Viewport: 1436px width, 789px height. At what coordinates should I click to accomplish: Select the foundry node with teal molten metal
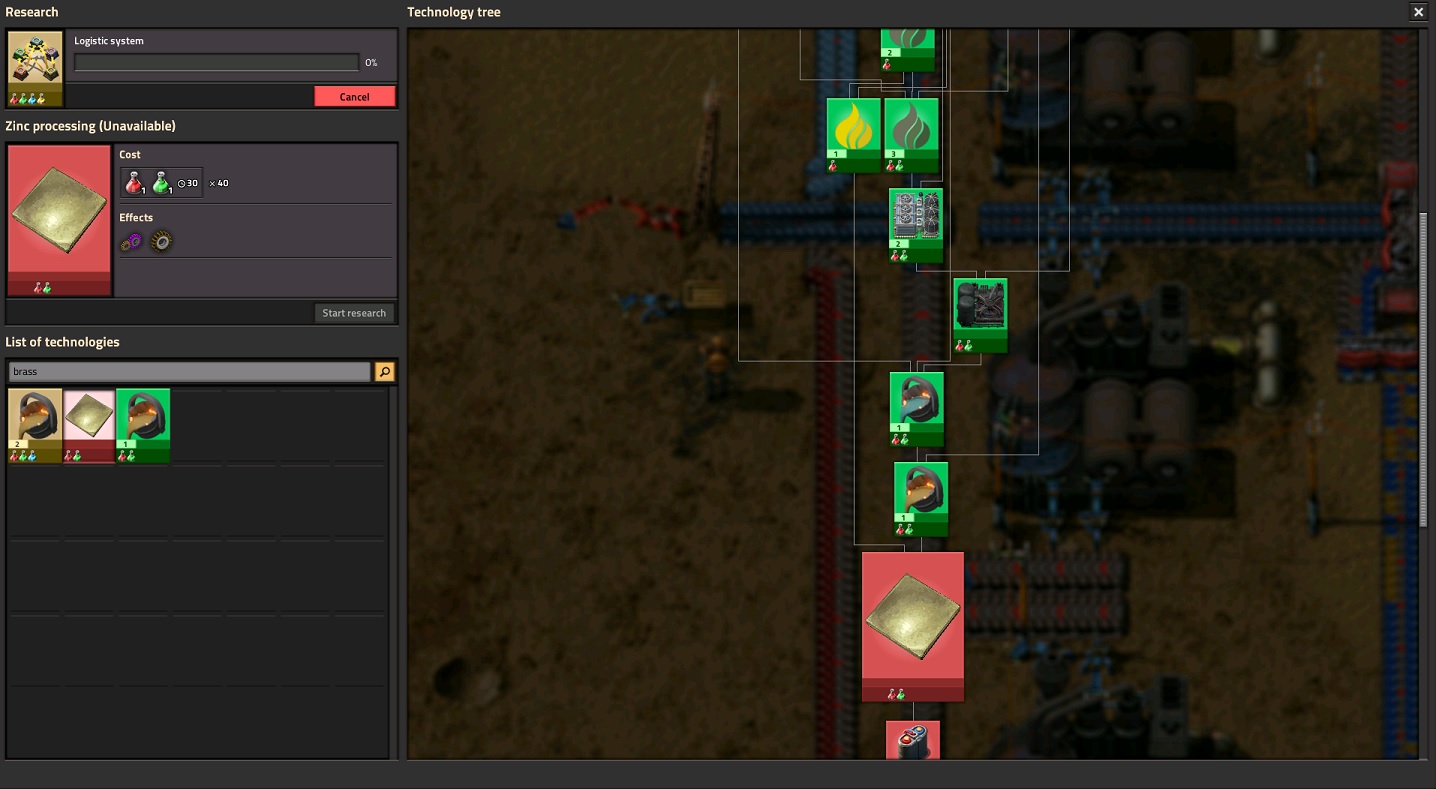click(917, 410)
